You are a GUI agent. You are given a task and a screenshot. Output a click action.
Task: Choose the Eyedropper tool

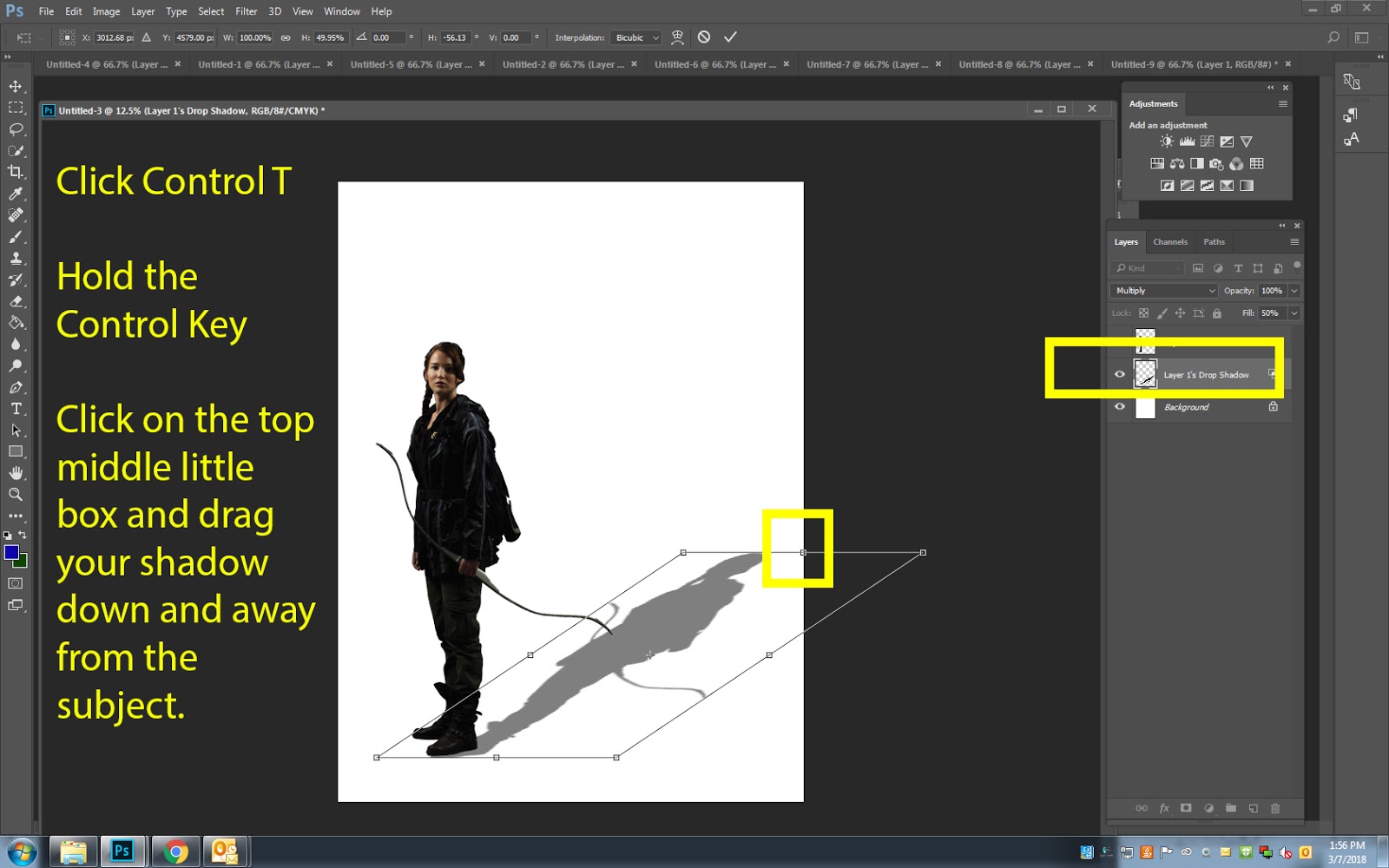pos(14,193)
